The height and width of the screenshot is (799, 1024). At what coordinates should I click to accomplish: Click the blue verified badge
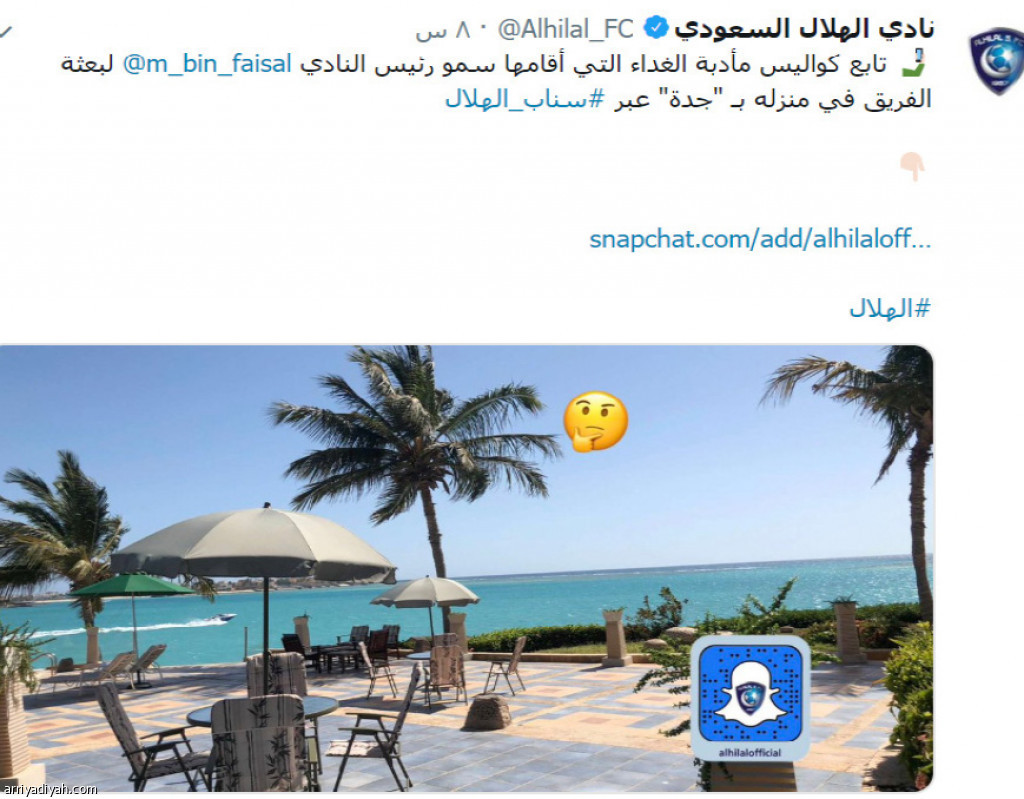pyautogui.click(x=656, y=28)
